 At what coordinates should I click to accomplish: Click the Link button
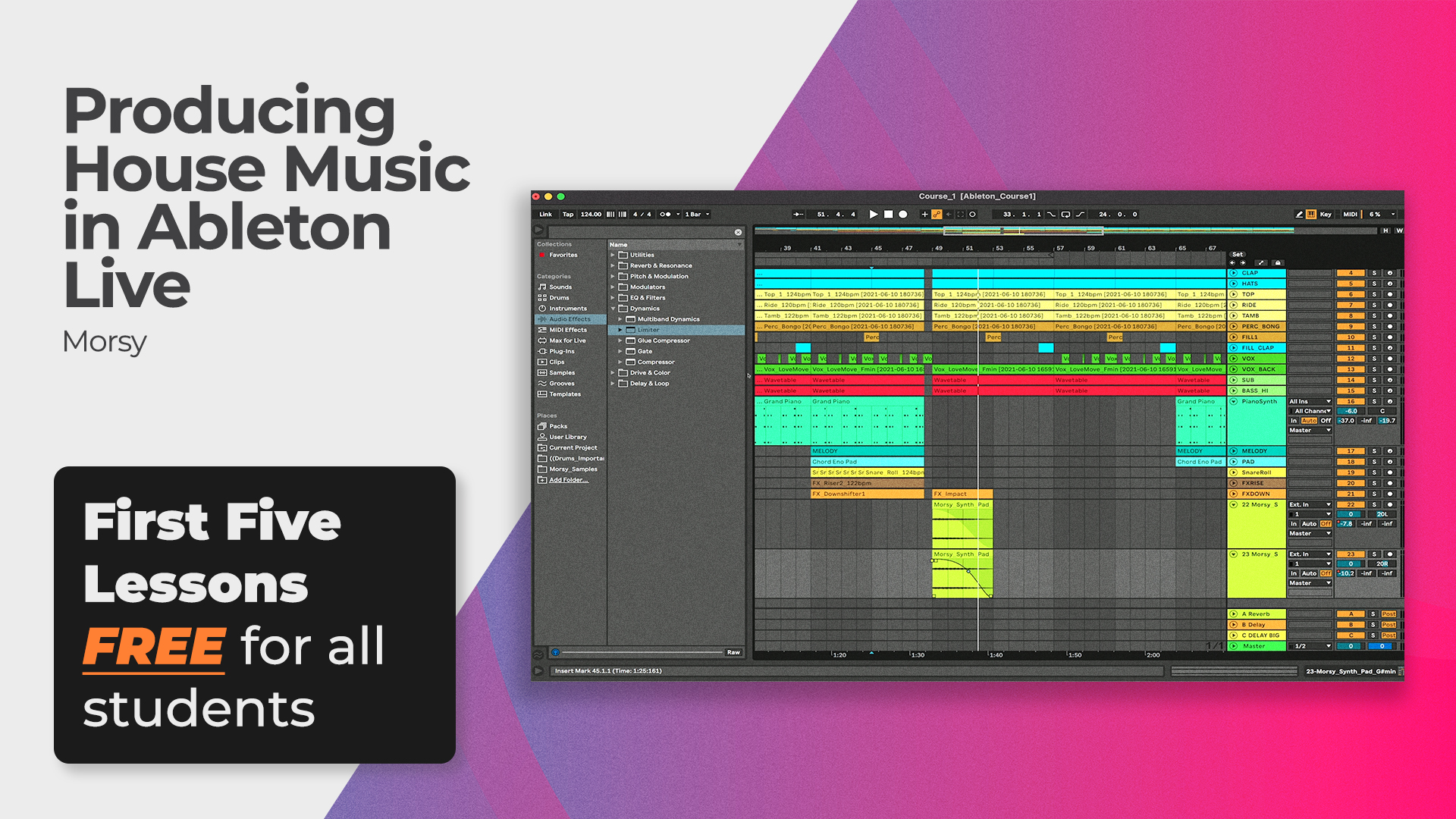(546, 215)
